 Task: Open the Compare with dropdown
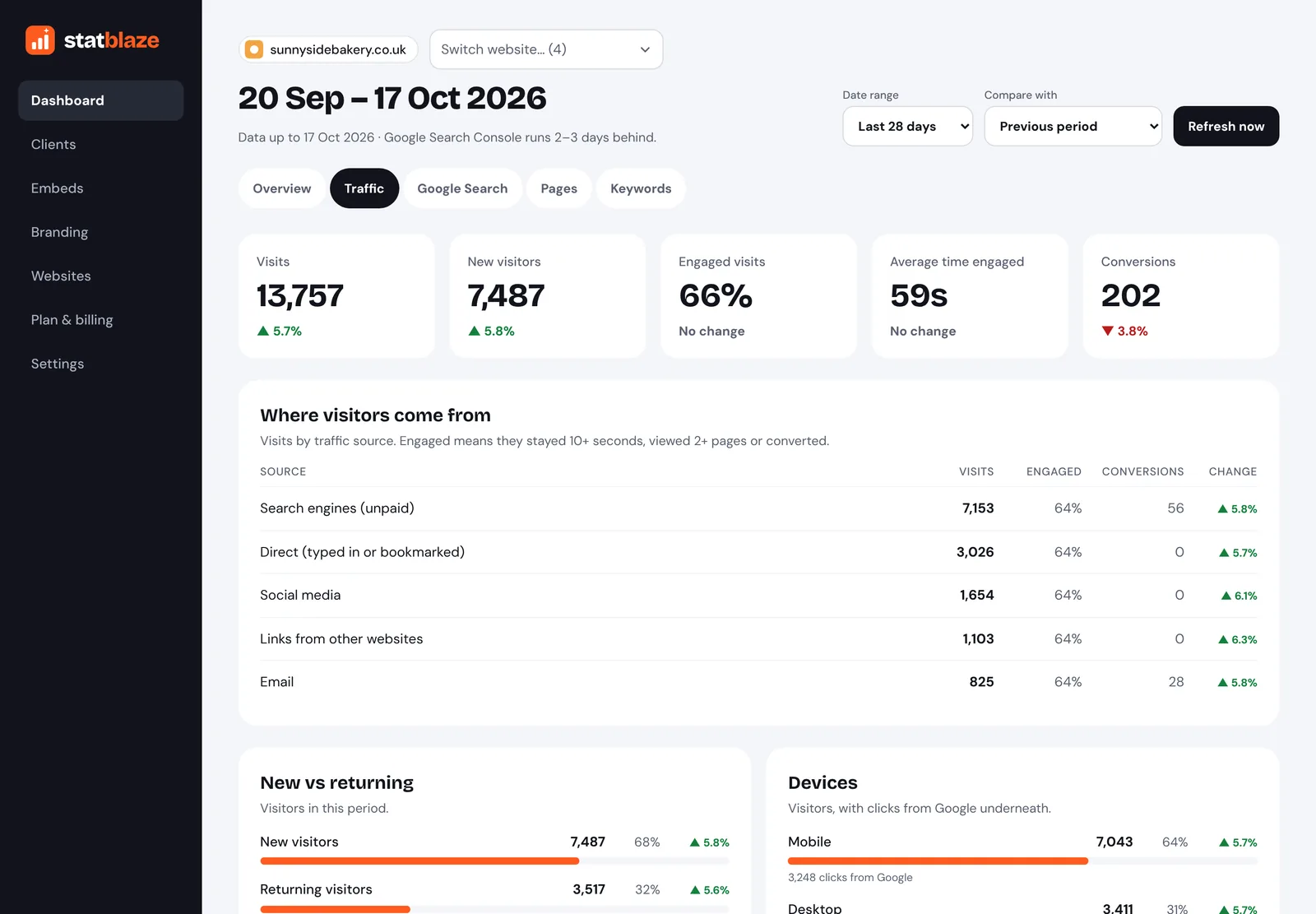(x=1073, y=126)
